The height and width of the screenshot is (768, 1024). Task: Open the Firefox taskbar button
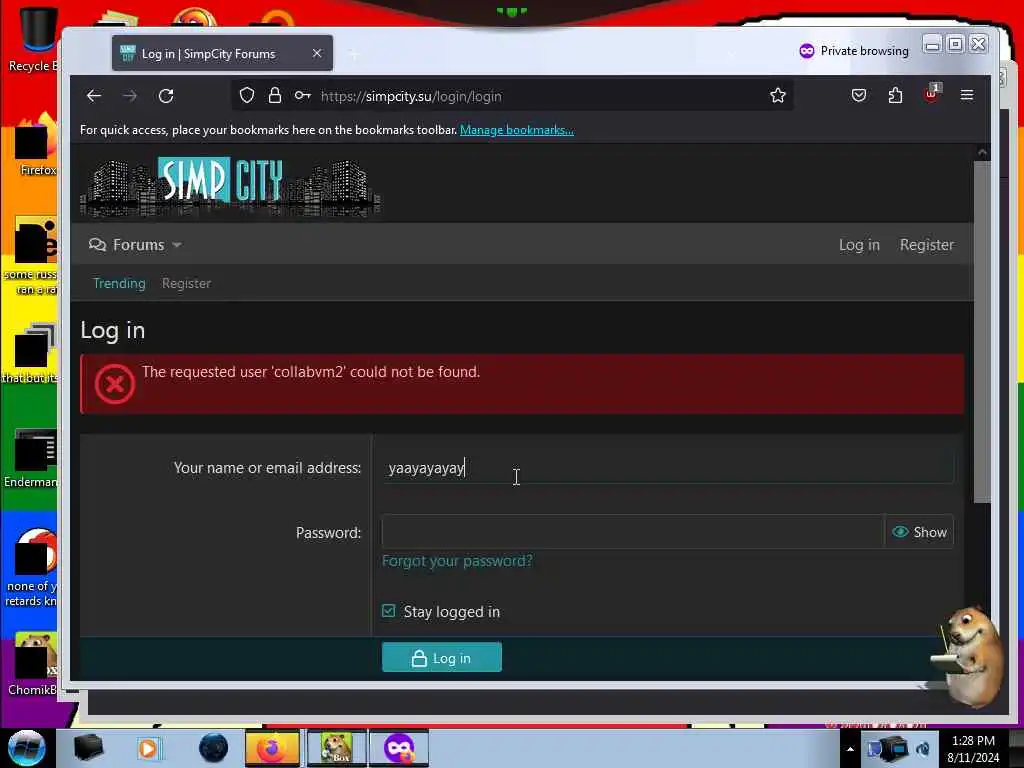click(x=272, y=748)
